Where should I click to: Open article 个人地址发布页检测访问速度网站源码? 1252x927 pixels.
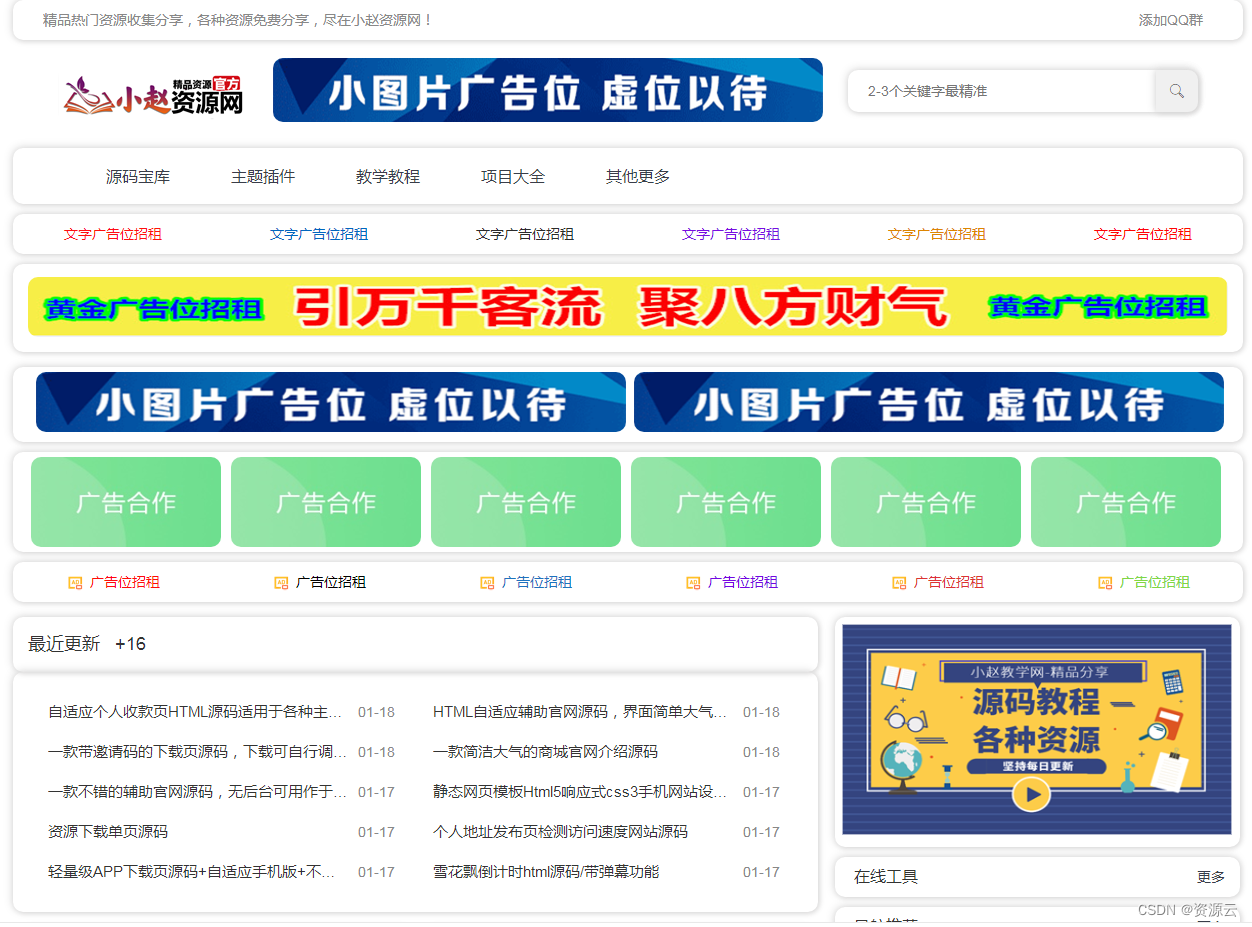tap(560, 832)
